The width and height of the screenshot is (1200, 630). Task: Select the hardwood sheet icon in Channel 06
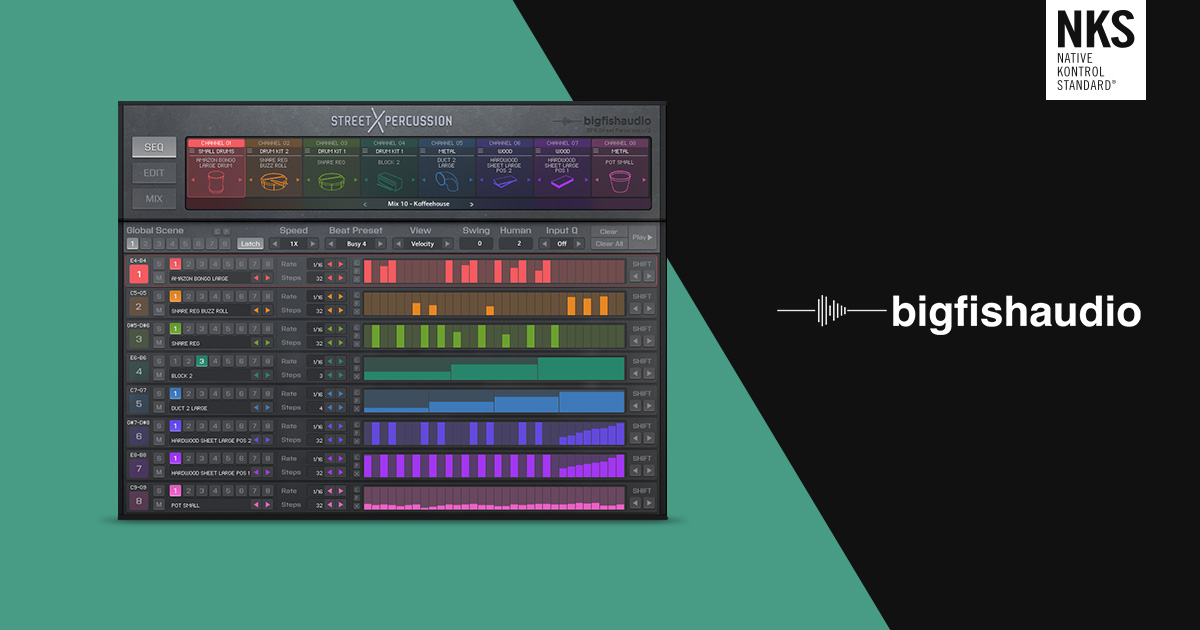[x=504, y=182]
